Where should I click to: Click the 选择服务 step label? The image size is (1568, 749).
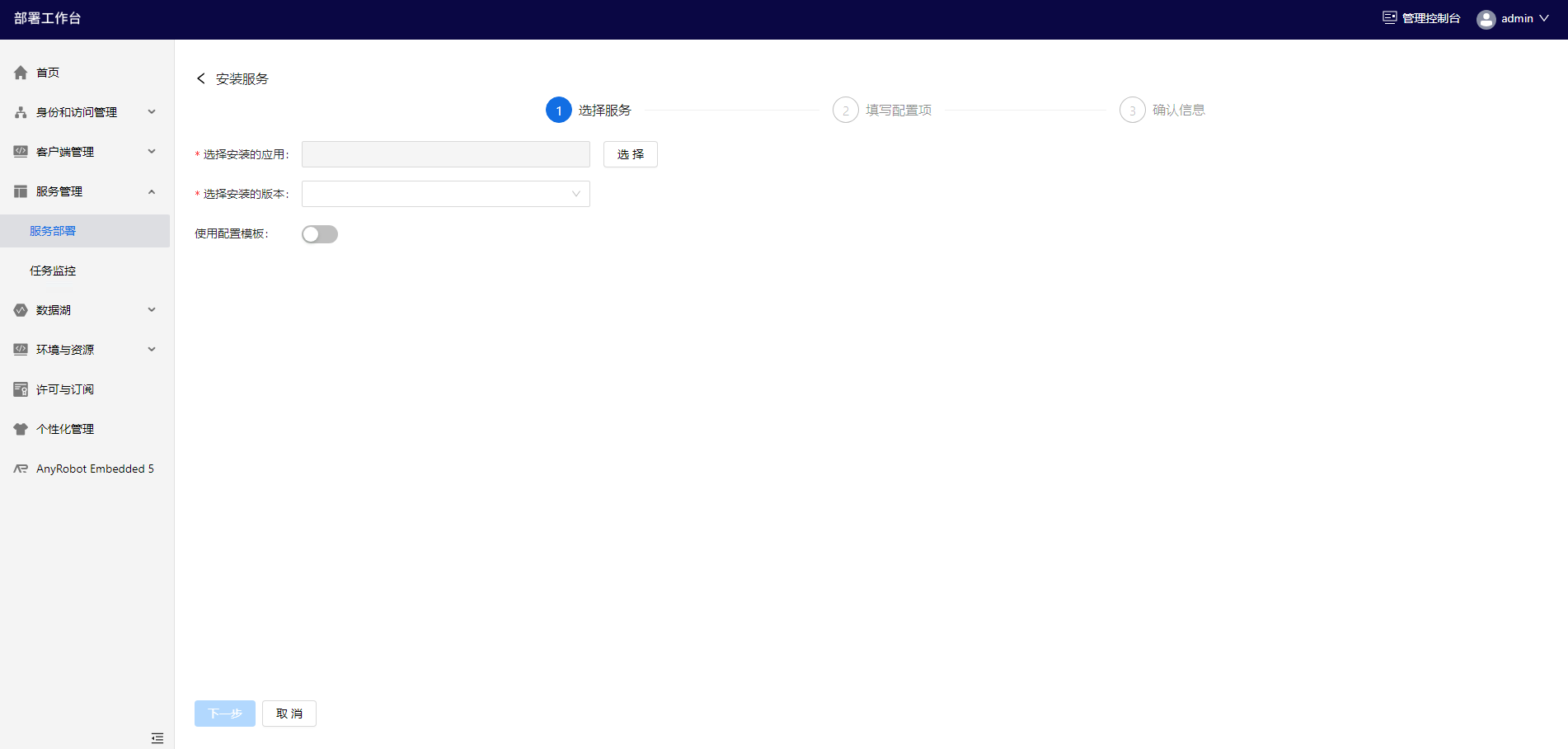605,110
